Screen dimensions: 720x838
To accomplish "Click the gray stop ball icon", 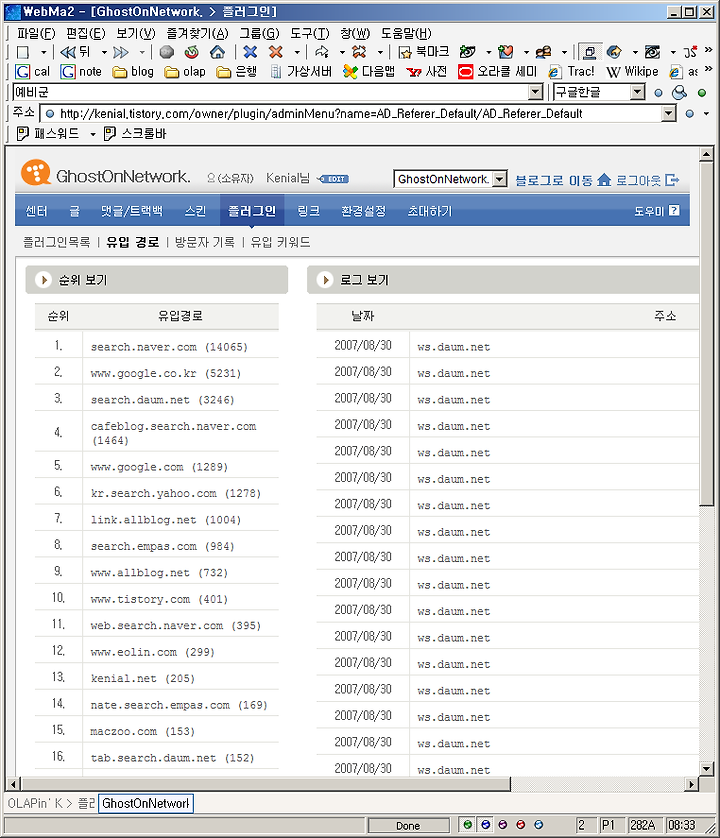I will [167, 52].
